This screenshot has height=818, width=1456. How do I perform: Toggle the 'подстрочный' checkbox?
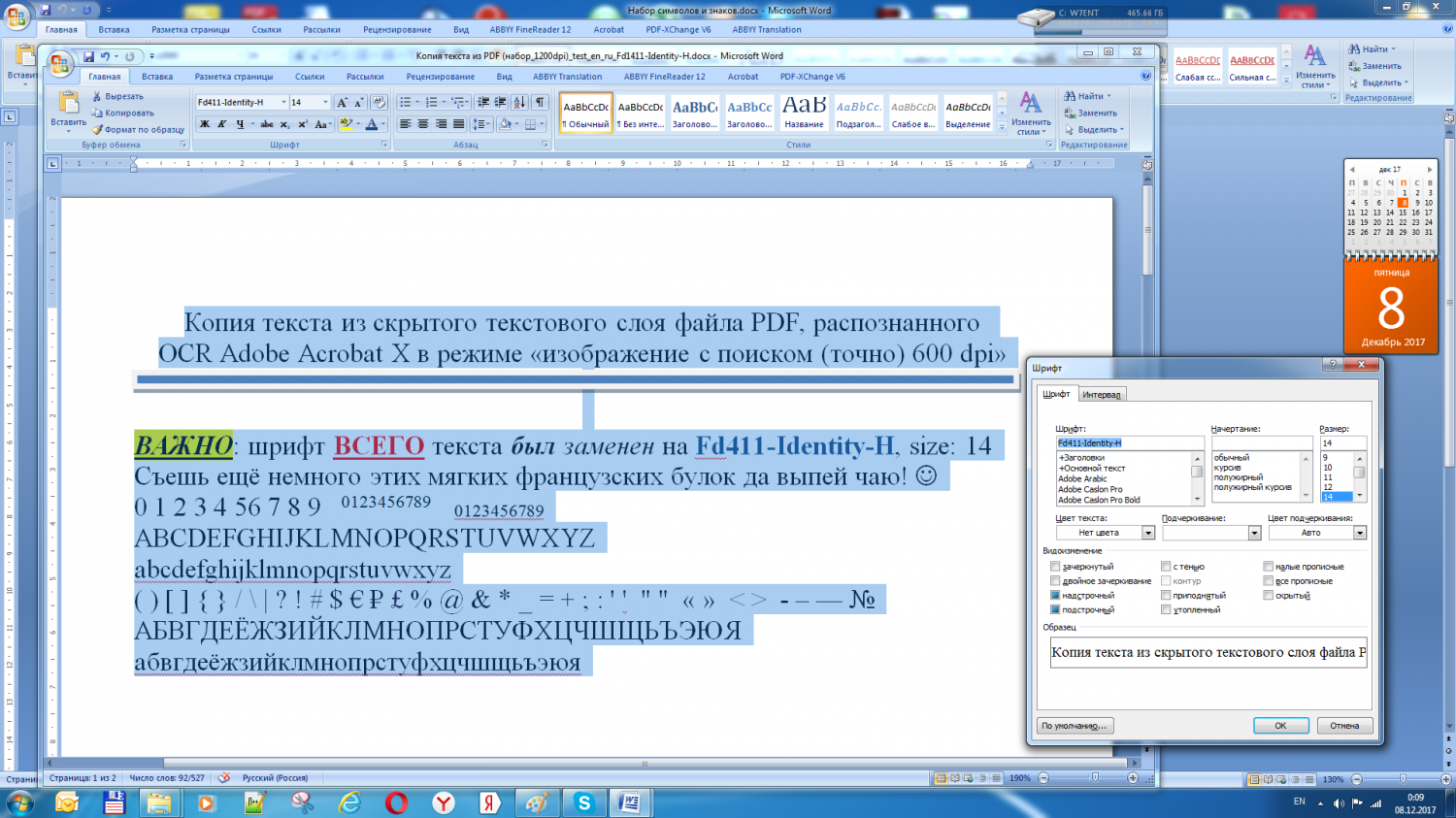tap(1055, 610)
